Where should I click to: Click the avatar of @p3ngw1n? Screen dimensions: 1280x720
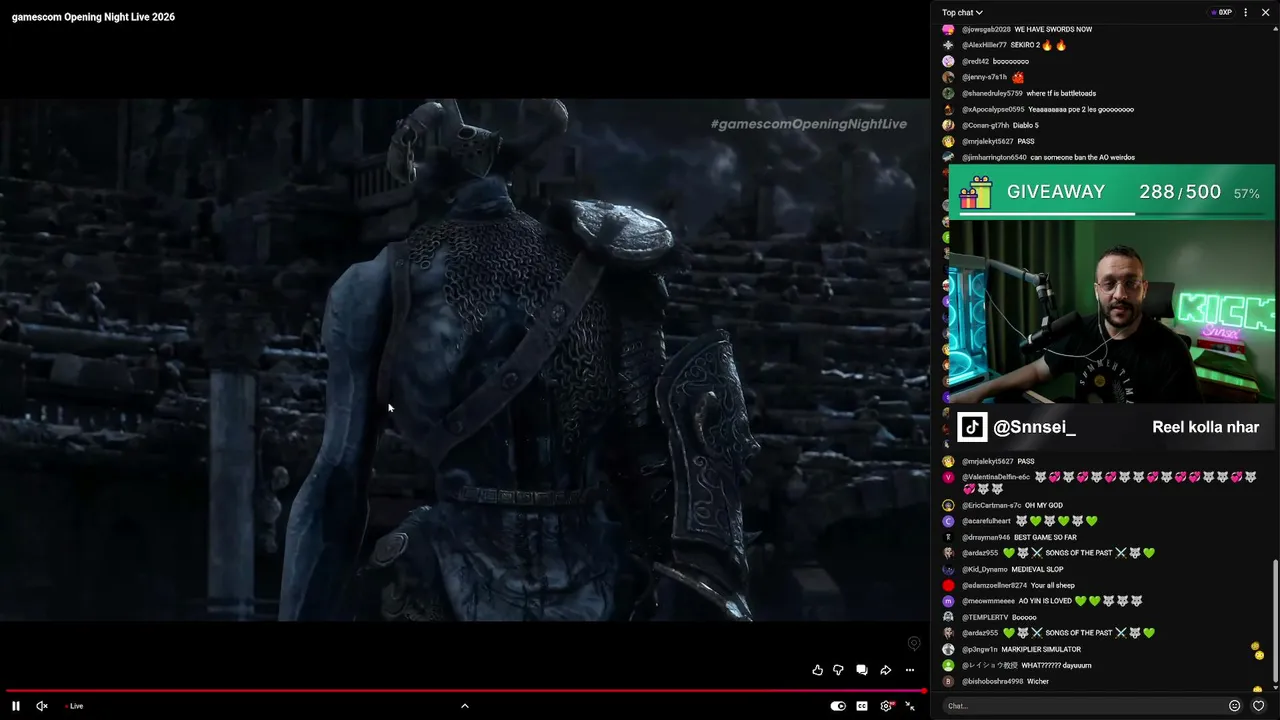948,649
